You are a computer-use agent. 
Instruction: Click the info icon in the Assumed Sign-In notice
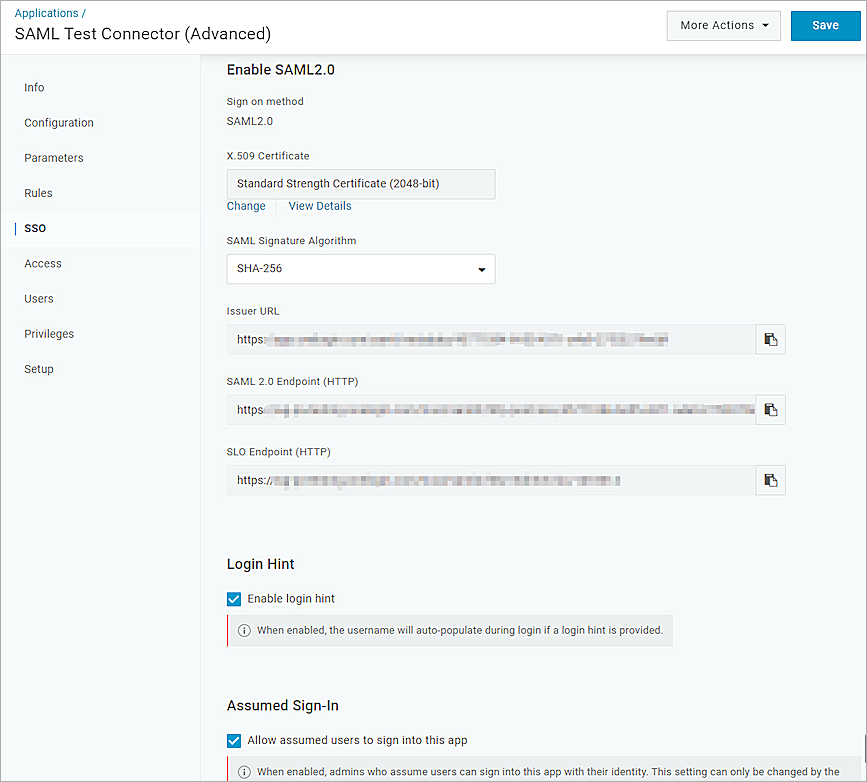(244, 770)
